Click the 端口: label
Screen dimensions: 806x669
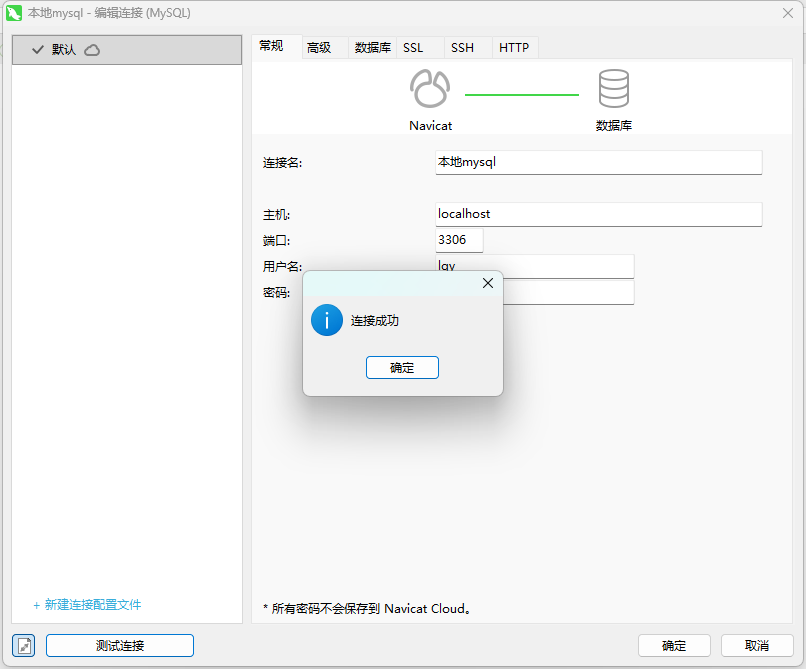coord(277,241)
